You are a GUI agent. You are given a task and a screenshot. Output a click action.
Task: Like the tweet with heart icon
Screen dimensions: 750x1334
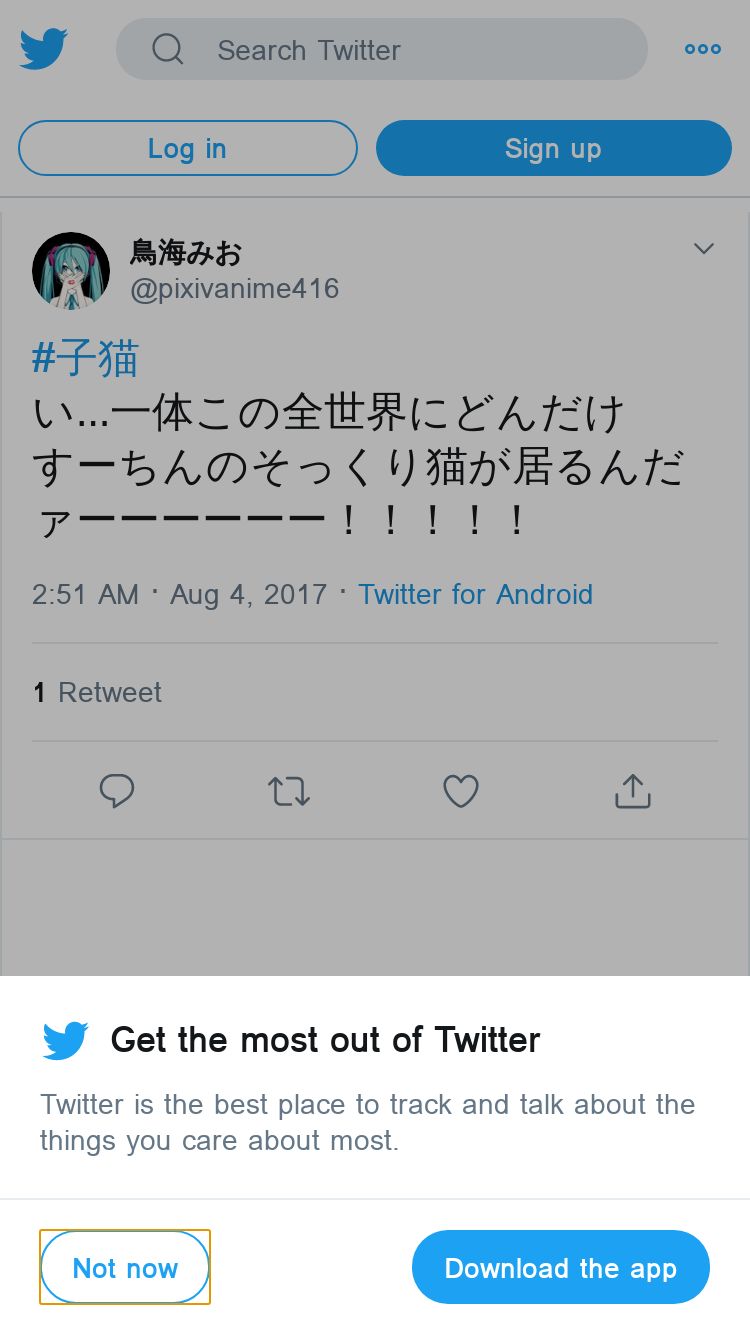pos(461,792)
